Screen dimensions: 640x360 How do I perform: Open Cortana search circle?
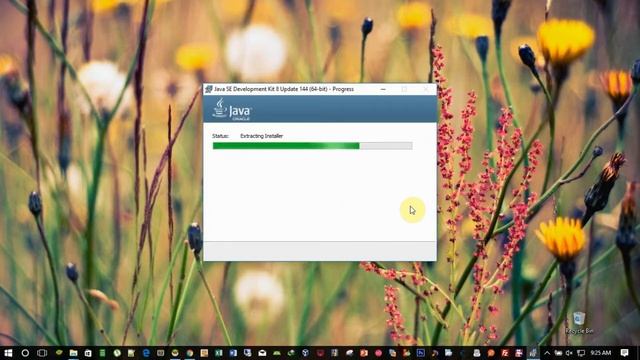point(25,353)
